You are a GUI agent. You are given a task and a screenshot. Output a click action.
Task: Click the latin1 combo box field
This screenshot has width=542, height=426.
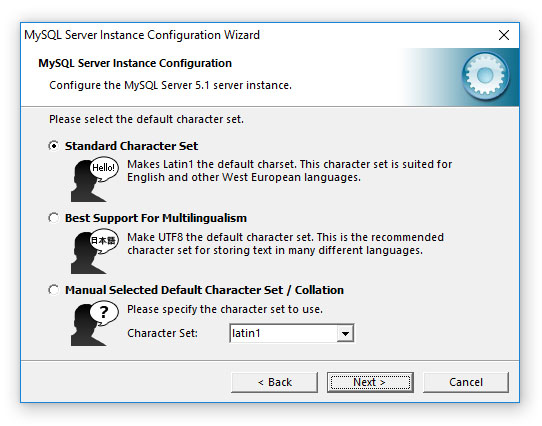click(292, 333)
